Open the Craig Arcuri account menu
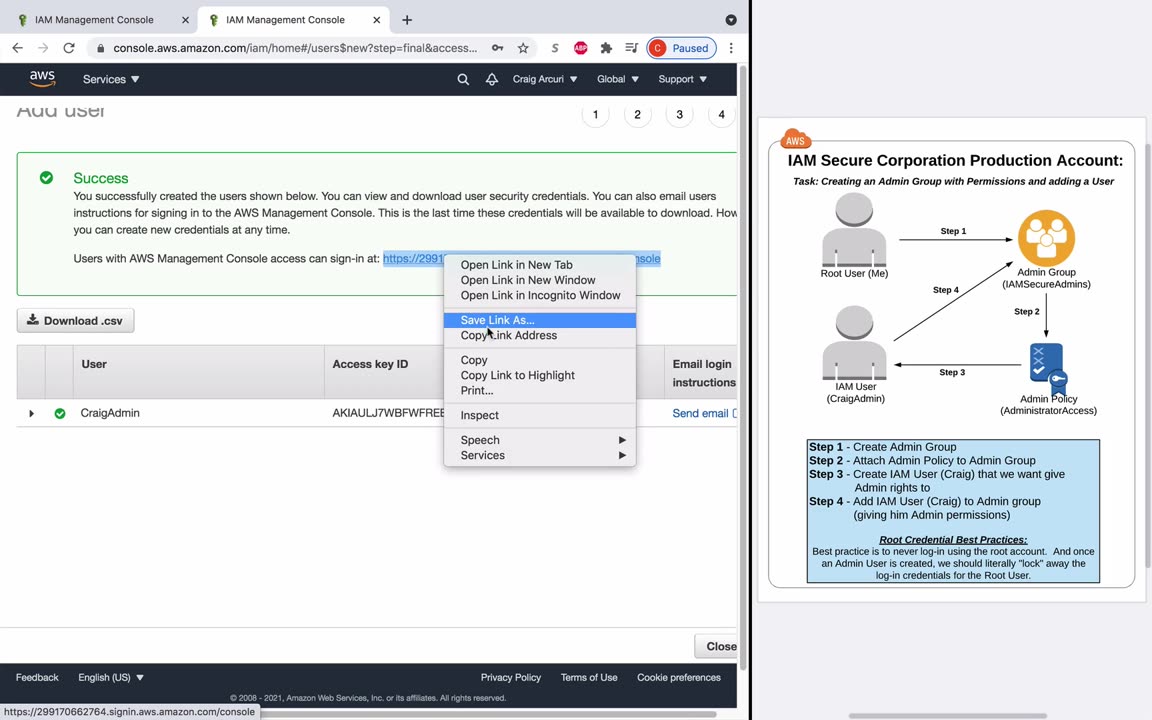Screen dimensions: 1152x720 tap(544, 79)
